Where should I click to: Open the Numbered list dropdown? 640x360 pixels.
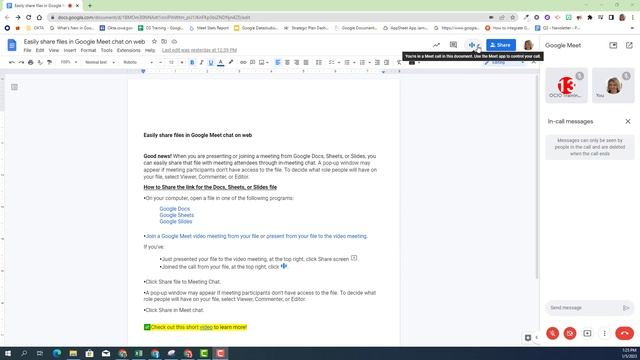pyautogui.click(x=364, y=62)
